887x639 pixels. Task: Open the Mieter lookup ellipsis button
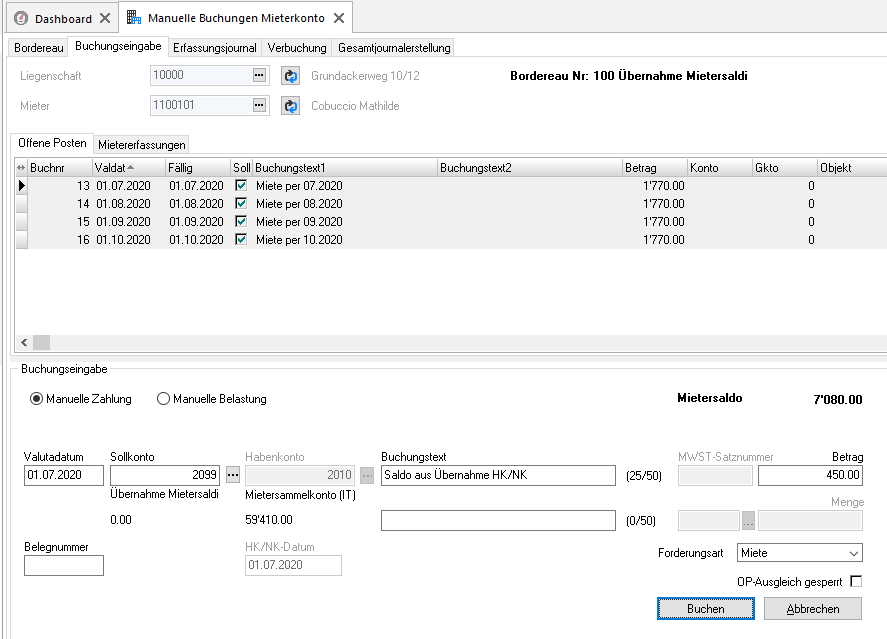[259, 105]
